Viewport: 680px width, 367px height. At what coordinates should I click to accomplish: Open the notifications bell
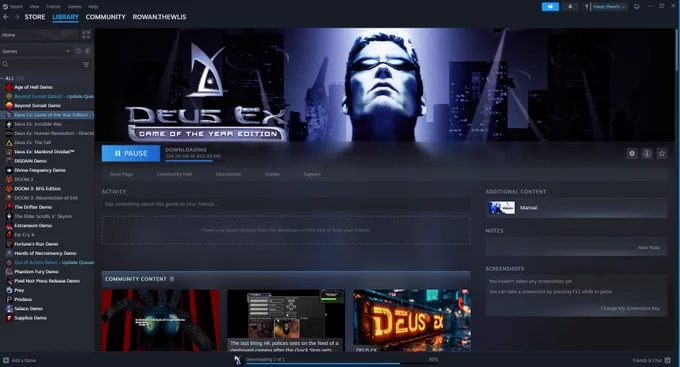570,7
